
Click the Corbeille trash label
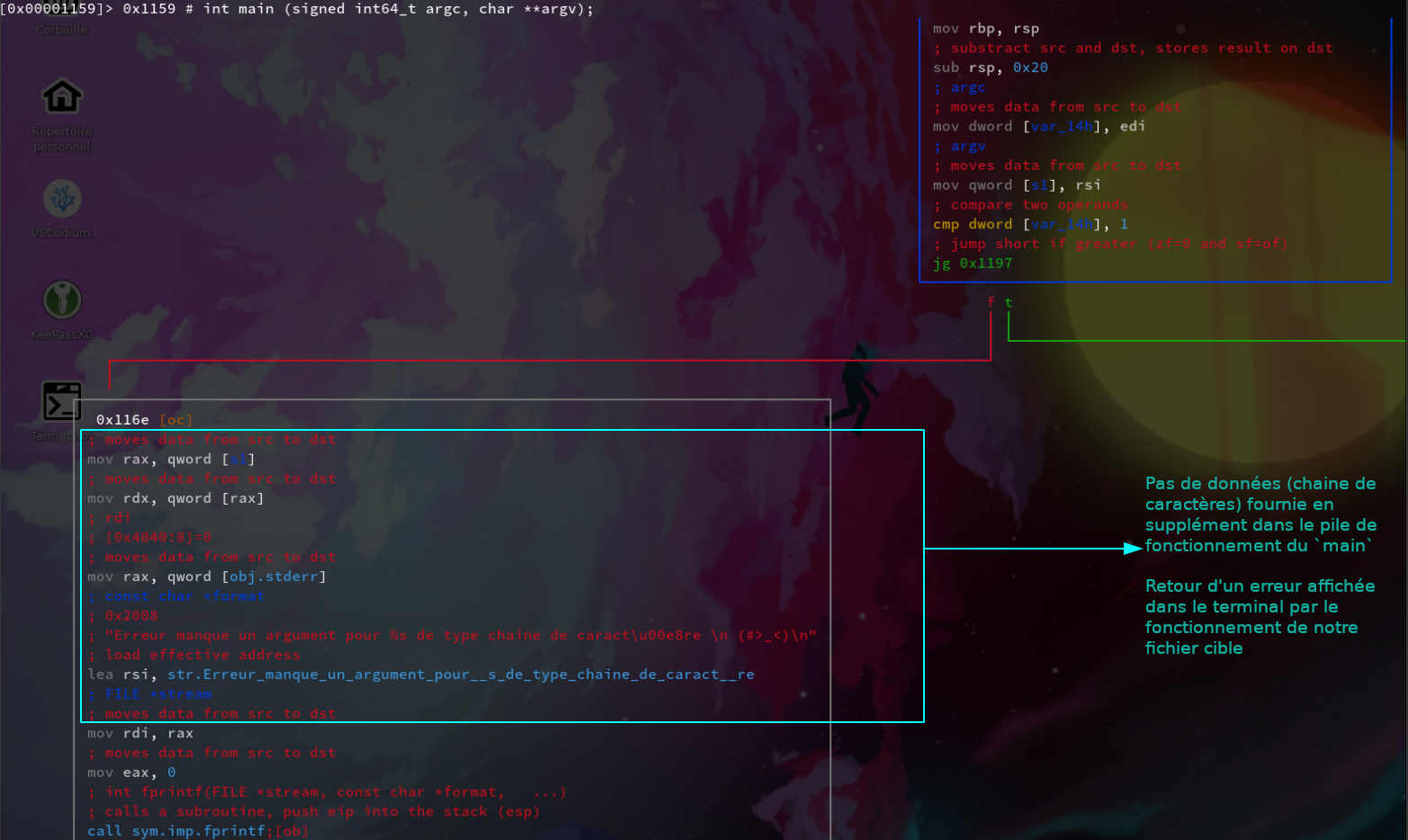pyautogui.click(x=62, y=30)
